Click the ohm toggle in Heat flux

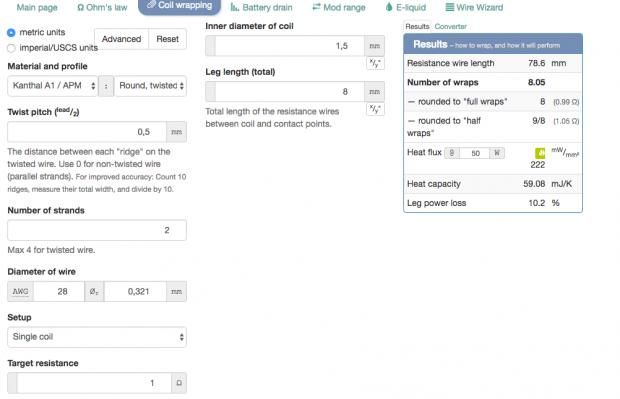(x=452, y=153)
